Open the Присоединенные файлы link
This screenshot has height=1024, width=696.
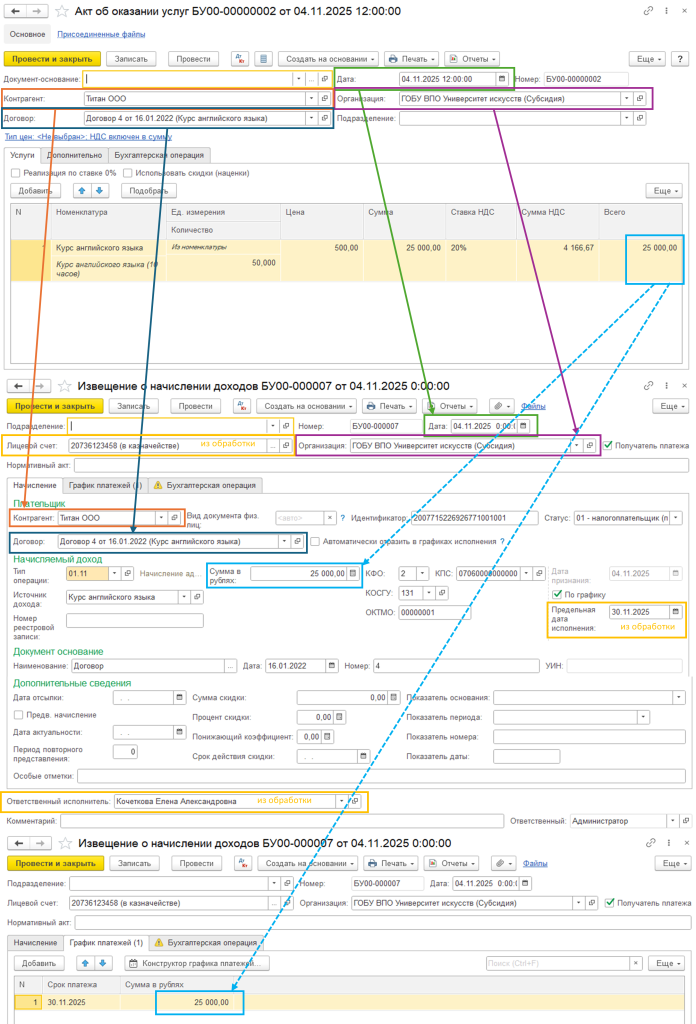point(101,34)
